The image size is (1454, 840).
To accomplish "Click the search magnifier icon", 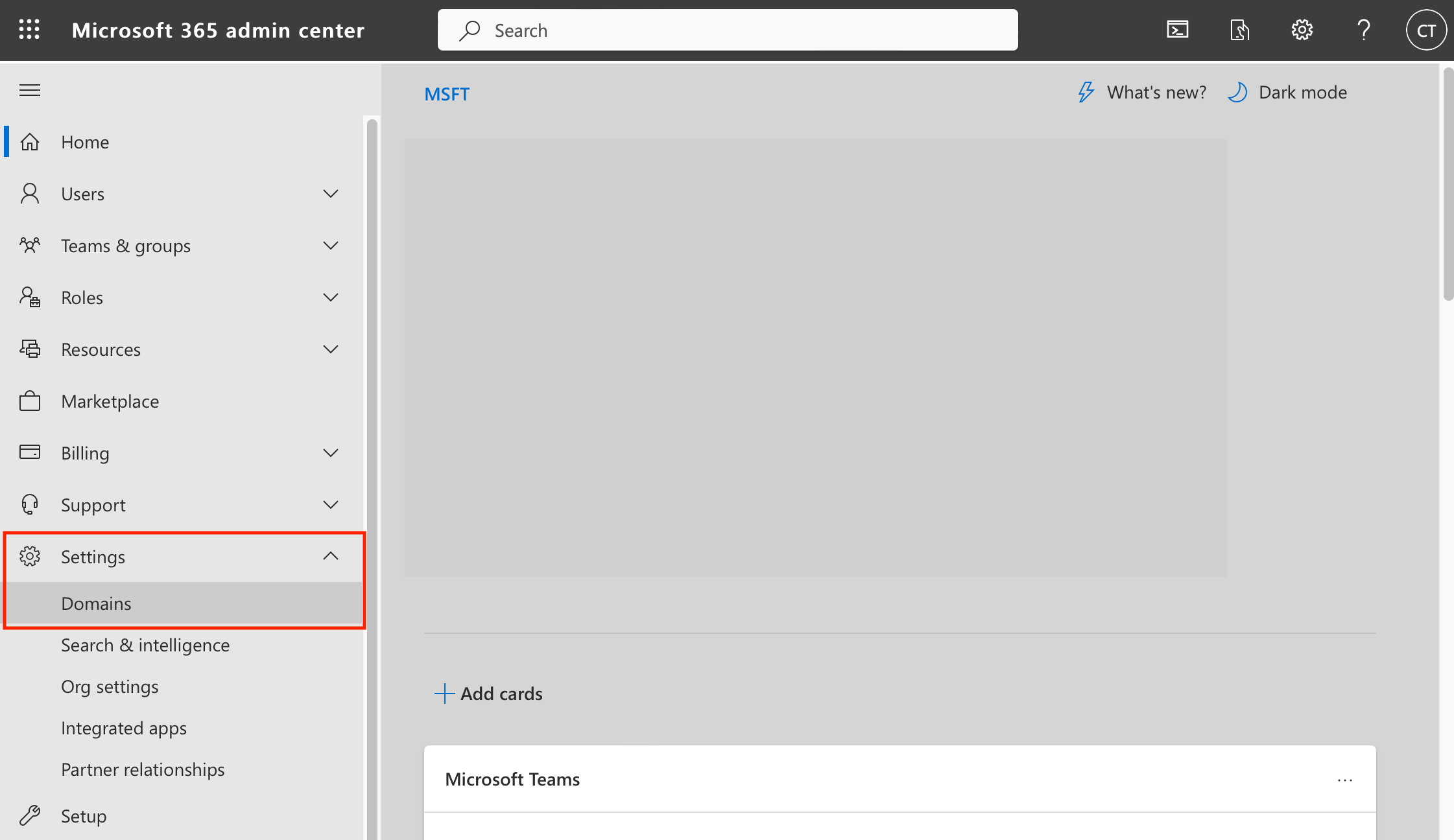I will (x=470, y=30).
